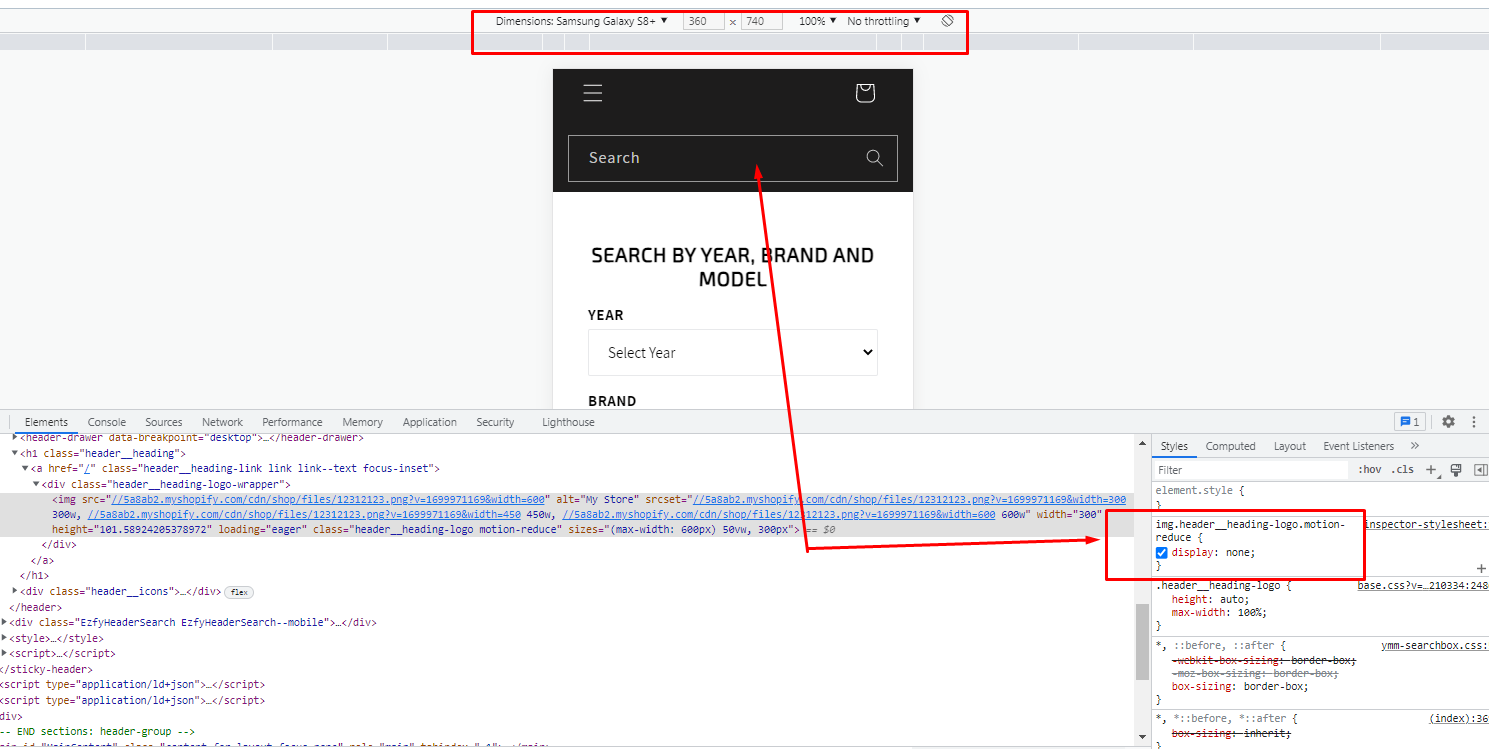1489x749 pixels.
Task: Click the img.header__heading-logo selector text
Action: pyautogui.click(x=1250, y=530)
